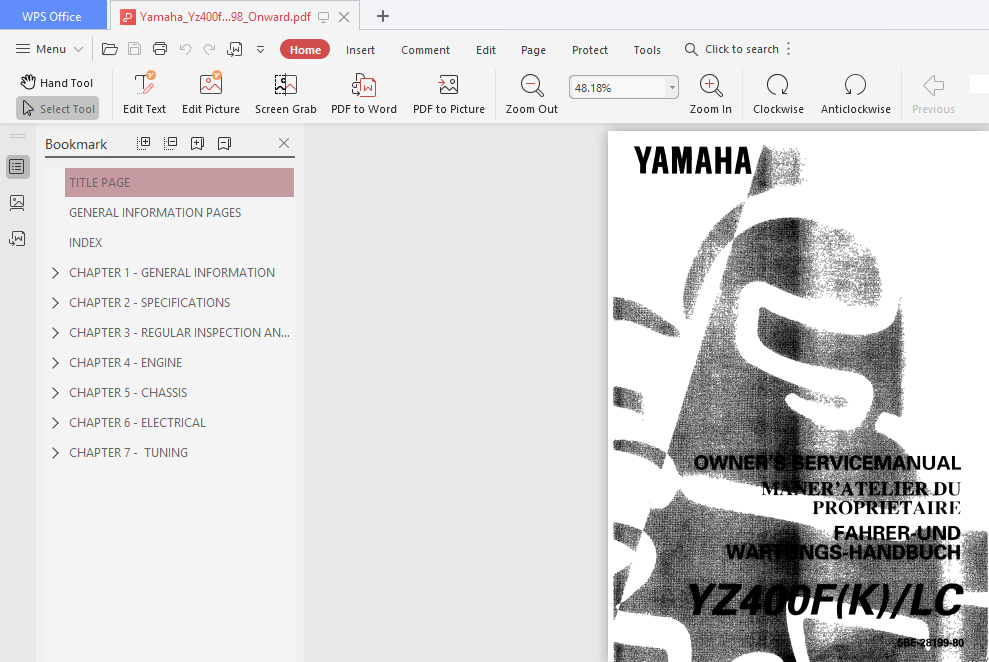Open a new tab with plus button
This screenshot has width=989, height=662.
[x=383, y=16]
